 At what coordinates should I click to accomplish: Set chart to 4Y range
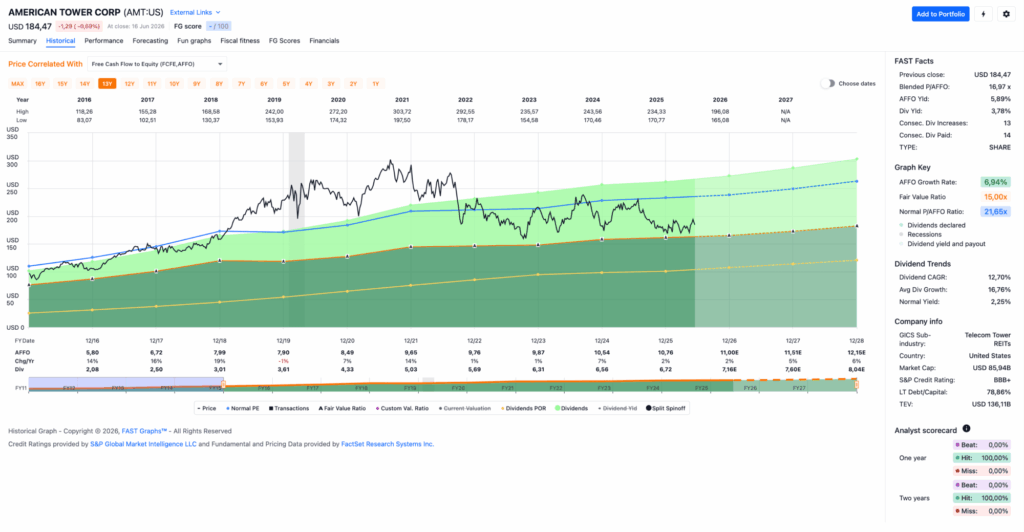308,84
